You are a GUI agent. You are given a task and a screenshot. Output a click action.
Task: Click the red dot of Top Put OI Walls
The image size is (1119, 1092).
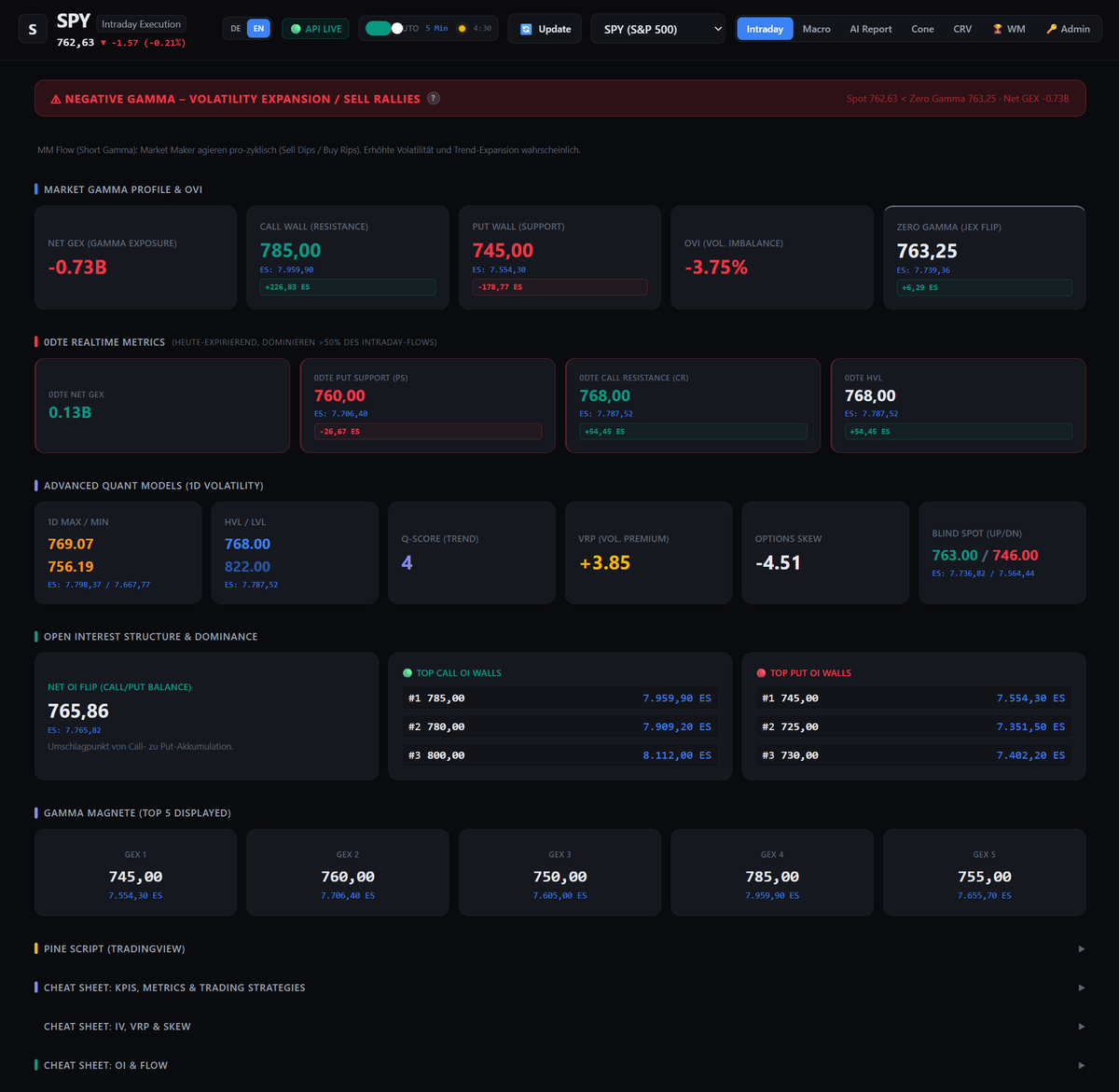click(x=761, y=672)
